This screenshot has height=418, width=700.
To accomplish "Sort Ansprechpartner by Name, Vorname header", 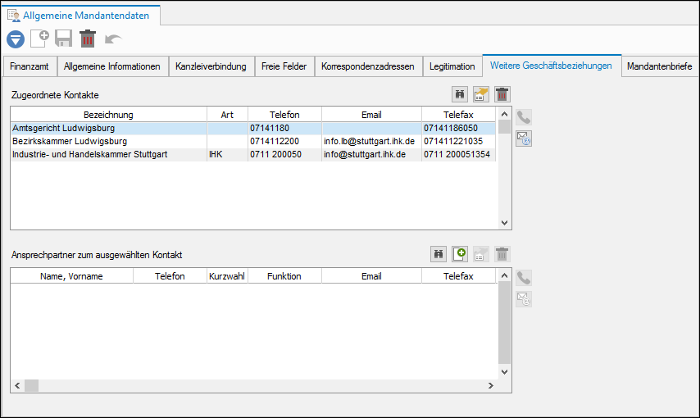I will click(x=71, y=276).
